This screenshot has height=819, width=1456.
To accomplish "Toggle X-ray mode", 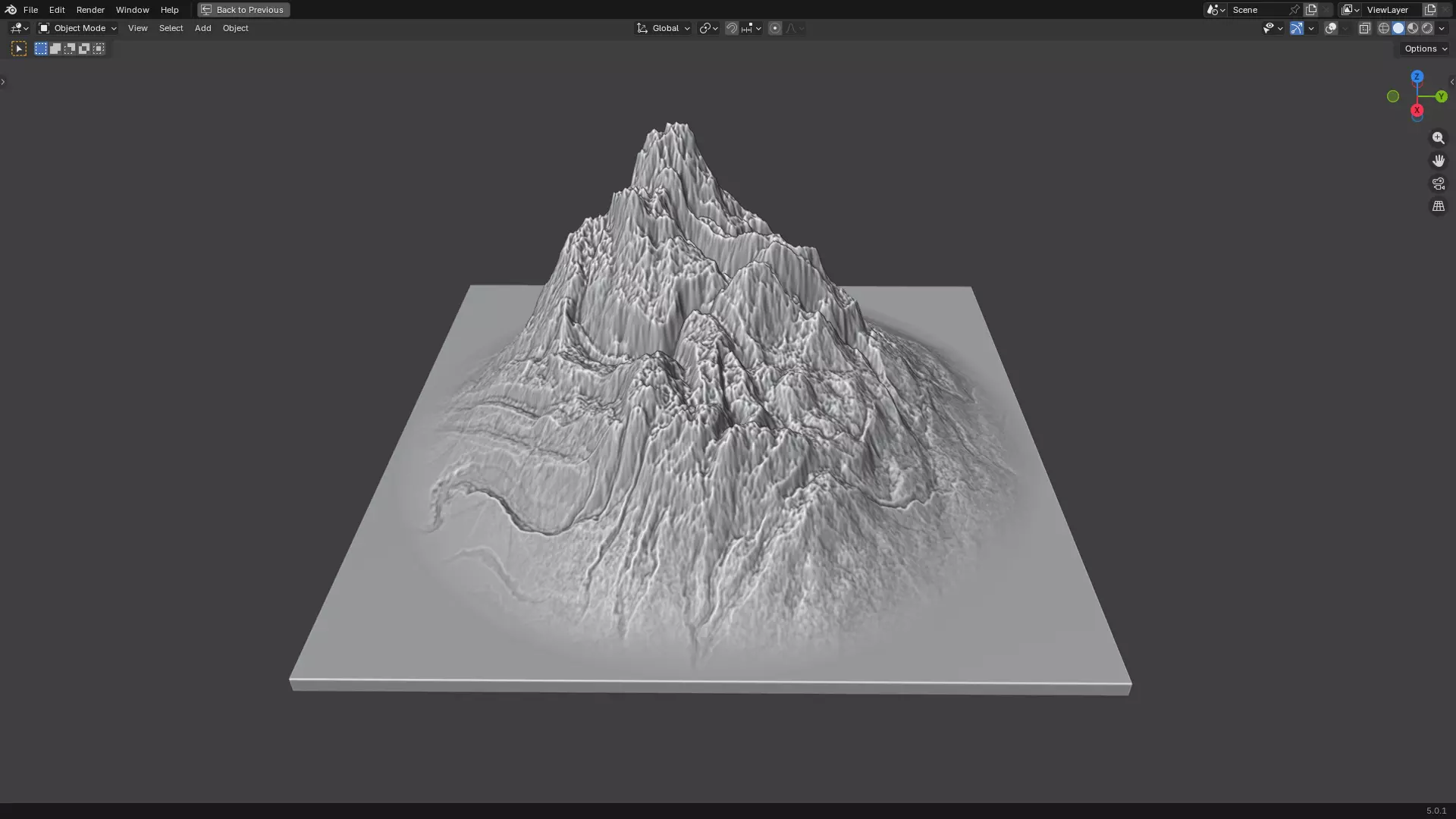I will [x=1365, y=28].
